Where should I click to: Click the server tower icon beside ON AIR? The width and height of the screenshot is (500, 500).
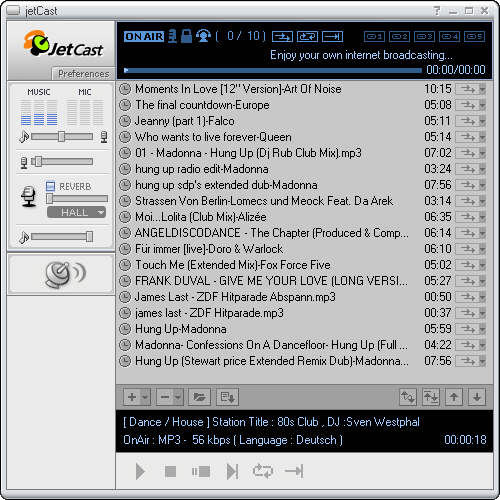(x=172, y=36)
